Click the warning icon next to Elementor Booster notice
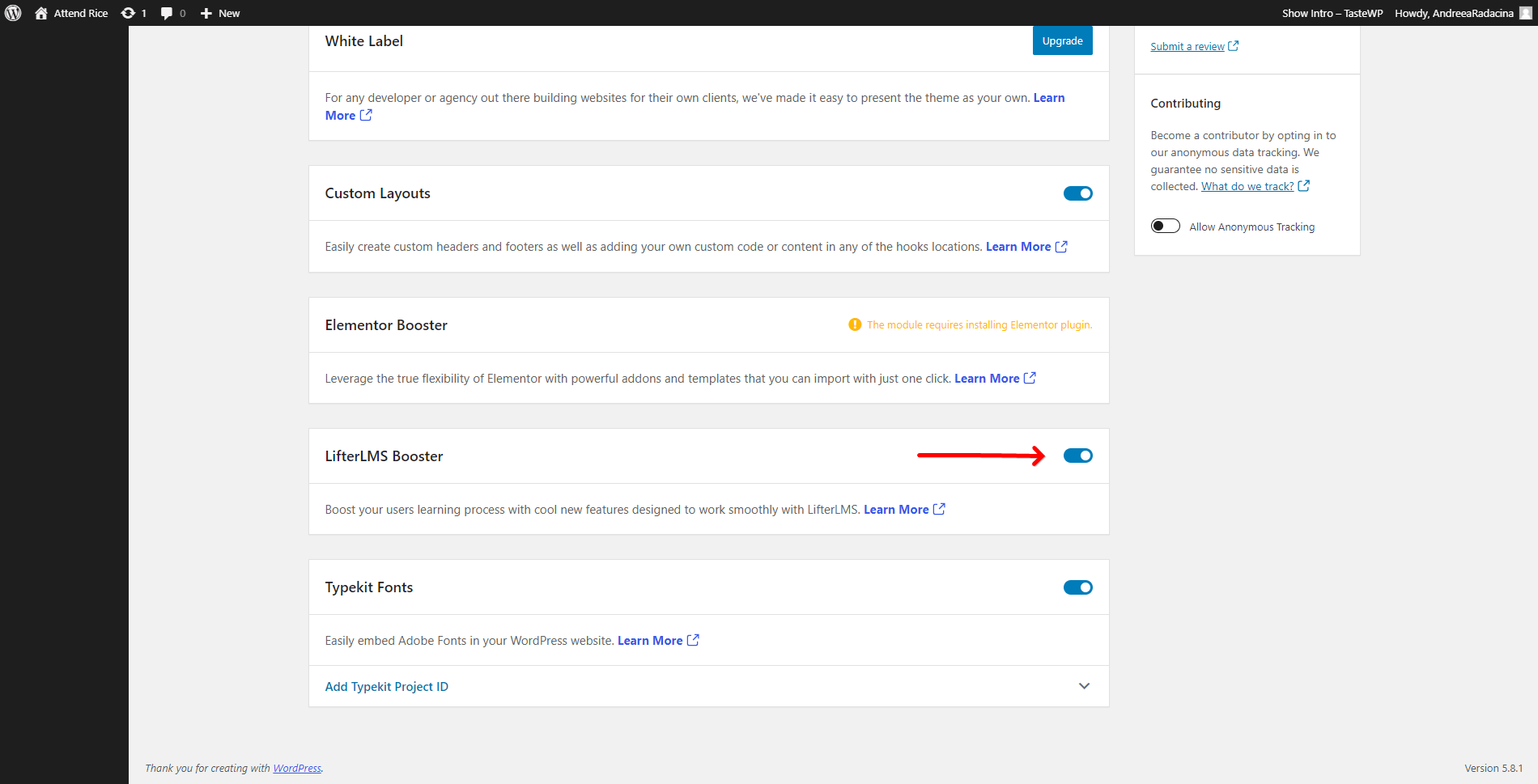Screen dimensions: 1538x784 click(855, 324)
